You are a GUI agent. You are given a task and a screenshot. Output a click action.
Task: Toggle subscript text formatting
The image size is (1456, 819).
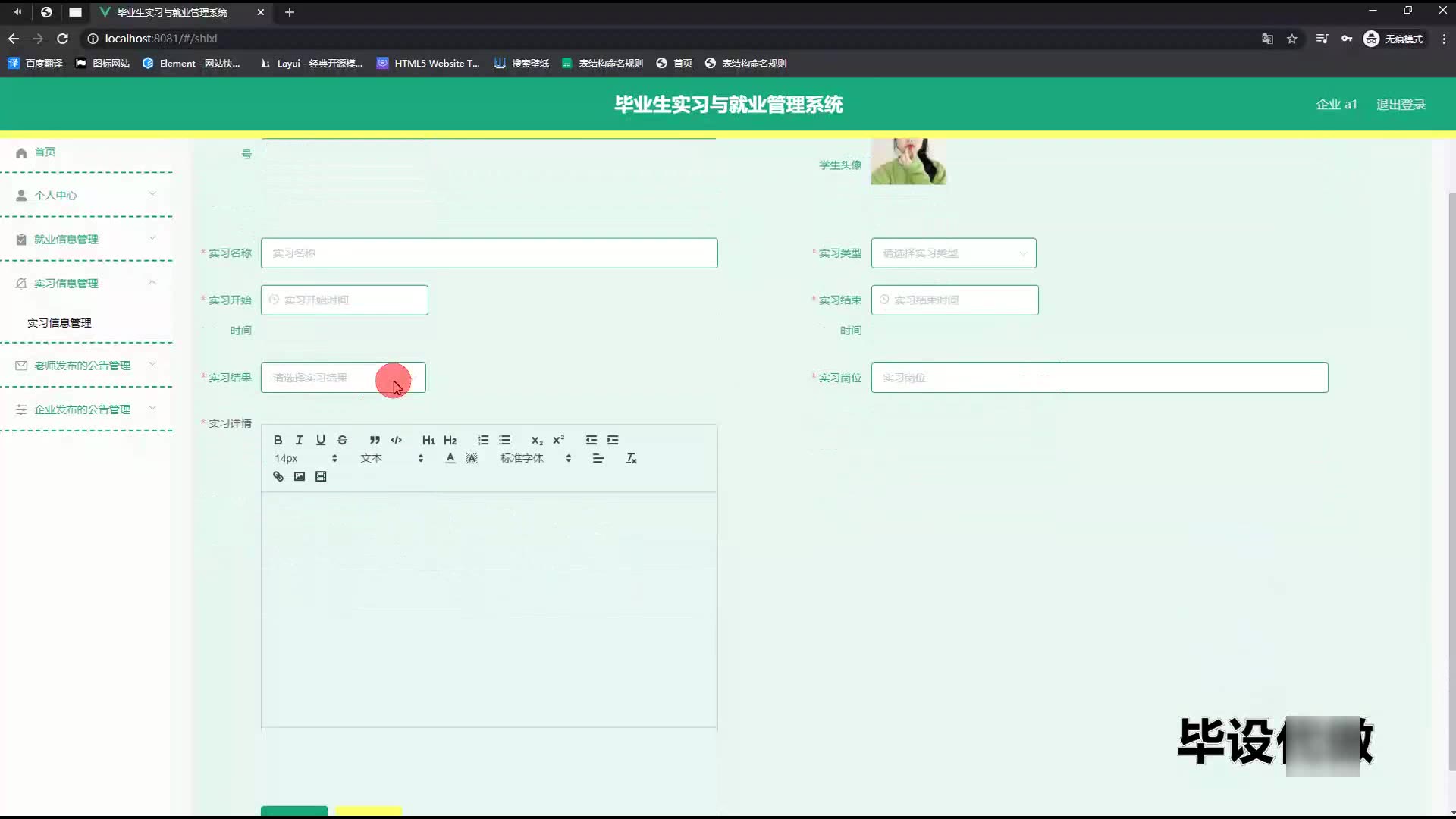tap(536, 440)
